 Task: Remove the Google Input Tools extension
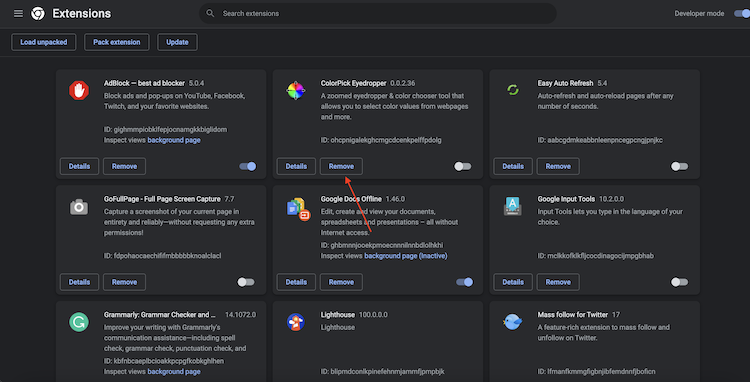[558, 282]
